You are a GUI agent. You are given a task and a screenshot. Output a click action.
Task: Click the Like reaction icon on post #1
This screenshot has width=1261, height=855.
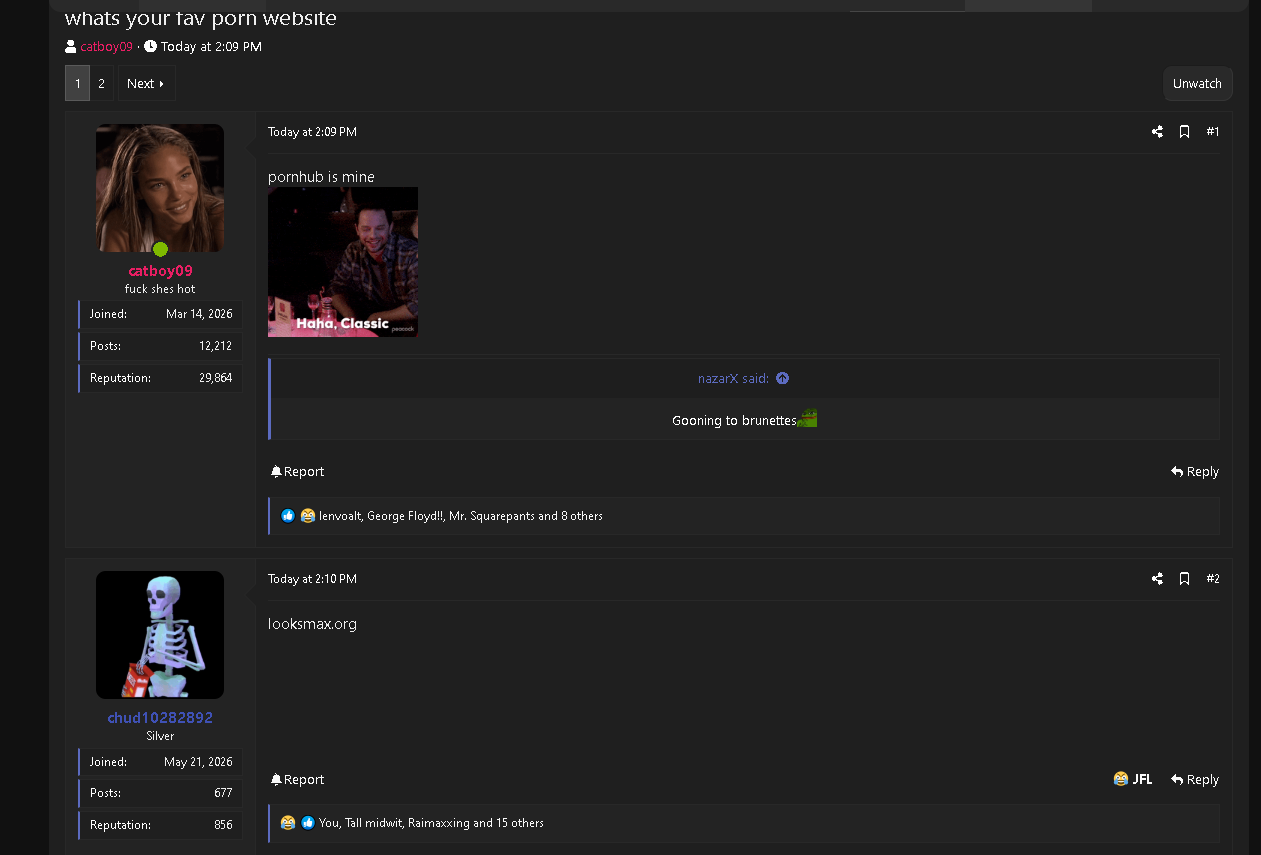(288, 516)
